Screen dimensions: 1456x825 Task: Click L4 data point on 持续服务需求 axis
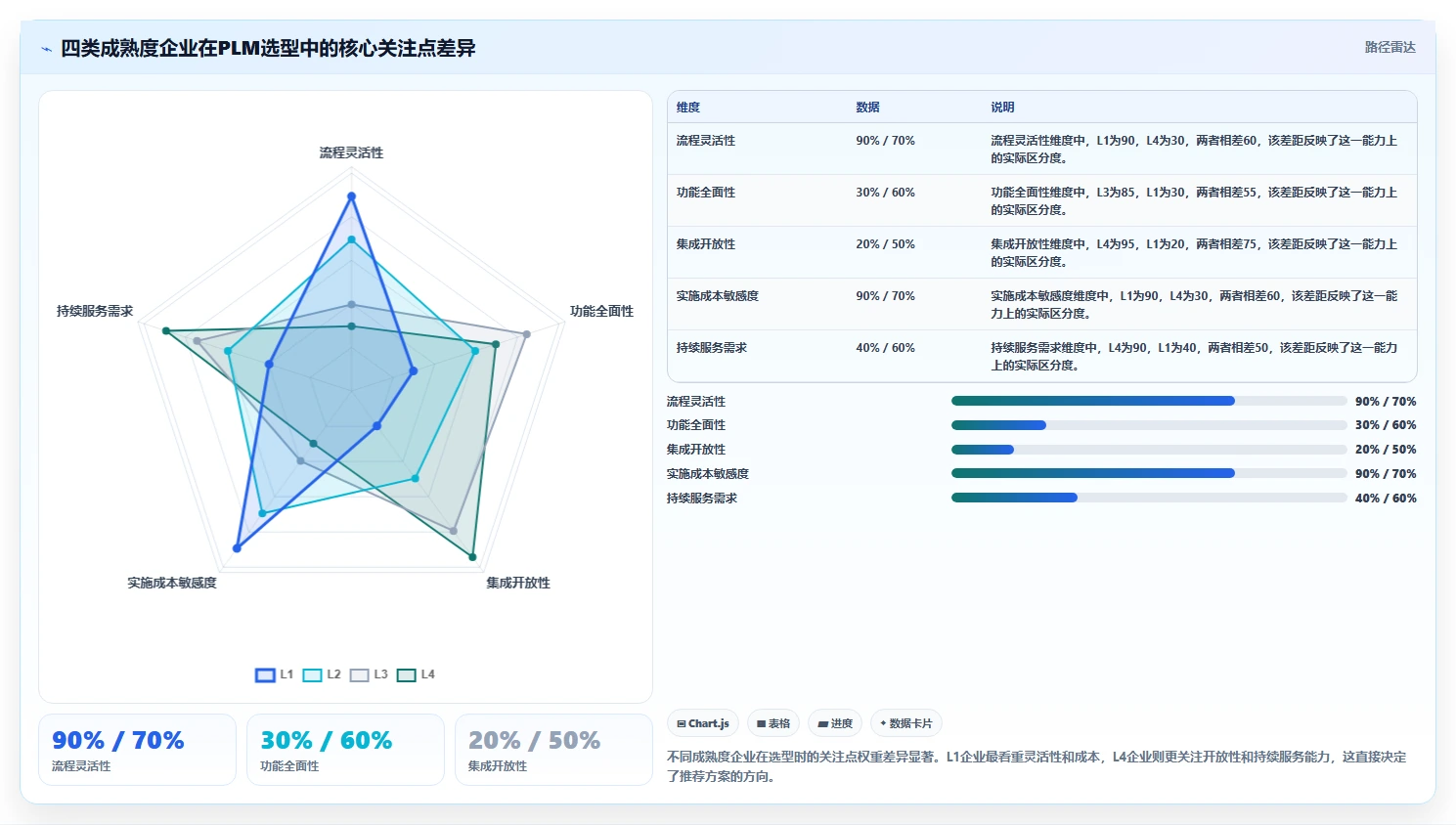click(166, 331)
